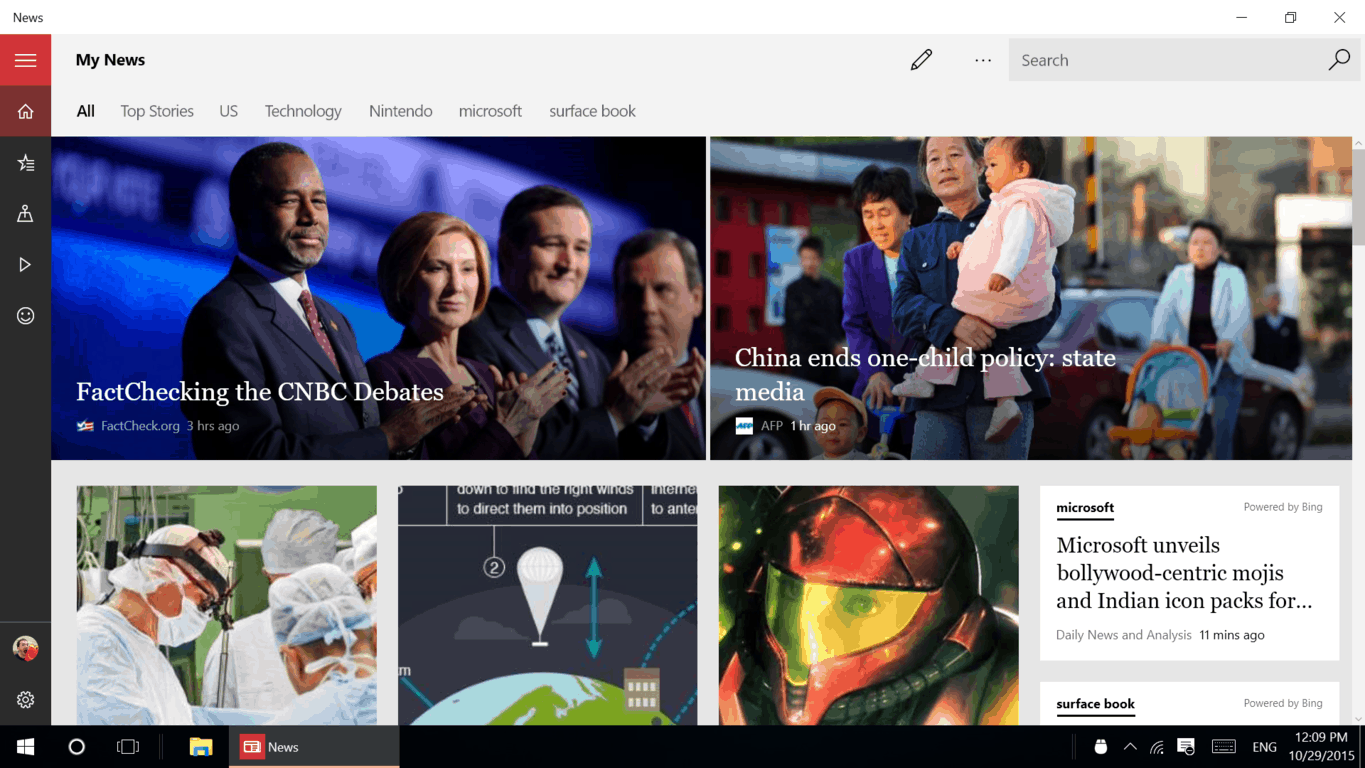Screen dimensions: 1365x768
Task: Open China ends one-child policy headline
Action: [x=925, y=374]
